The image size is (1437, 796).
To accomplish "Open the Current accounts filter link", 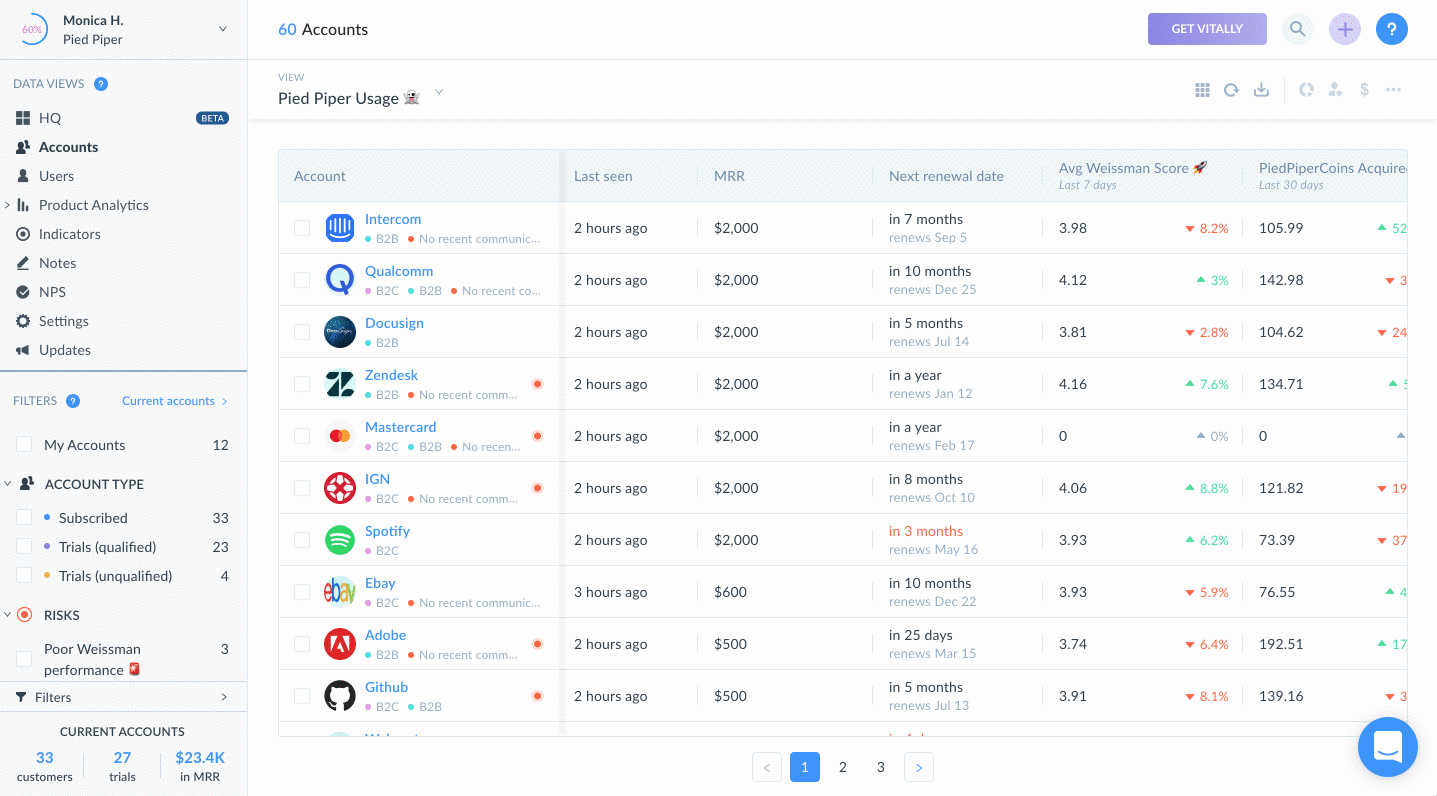I will pyautogui.click(x=175, y=401).
